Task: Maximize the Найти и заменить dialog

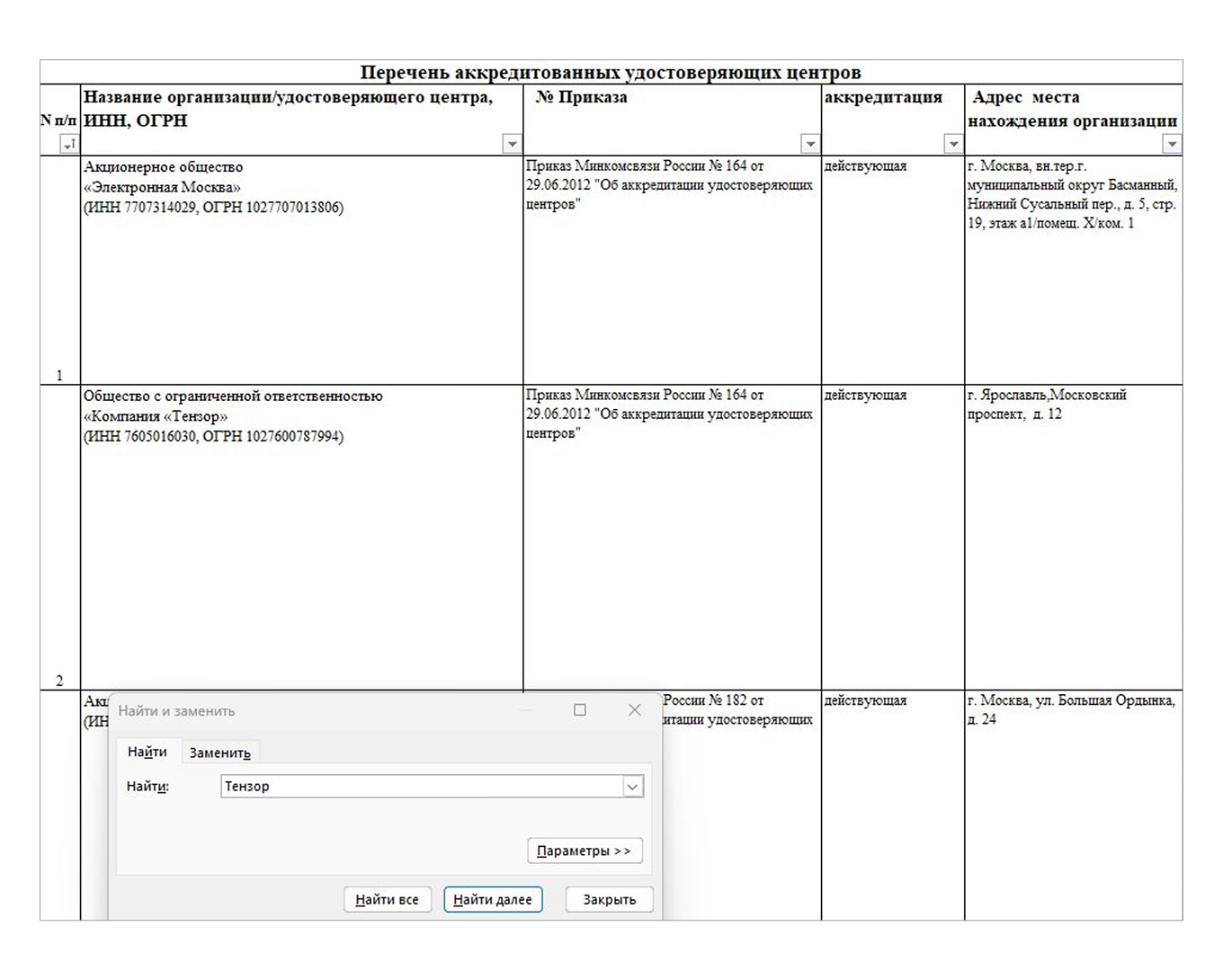Action: tap(580, 710)
